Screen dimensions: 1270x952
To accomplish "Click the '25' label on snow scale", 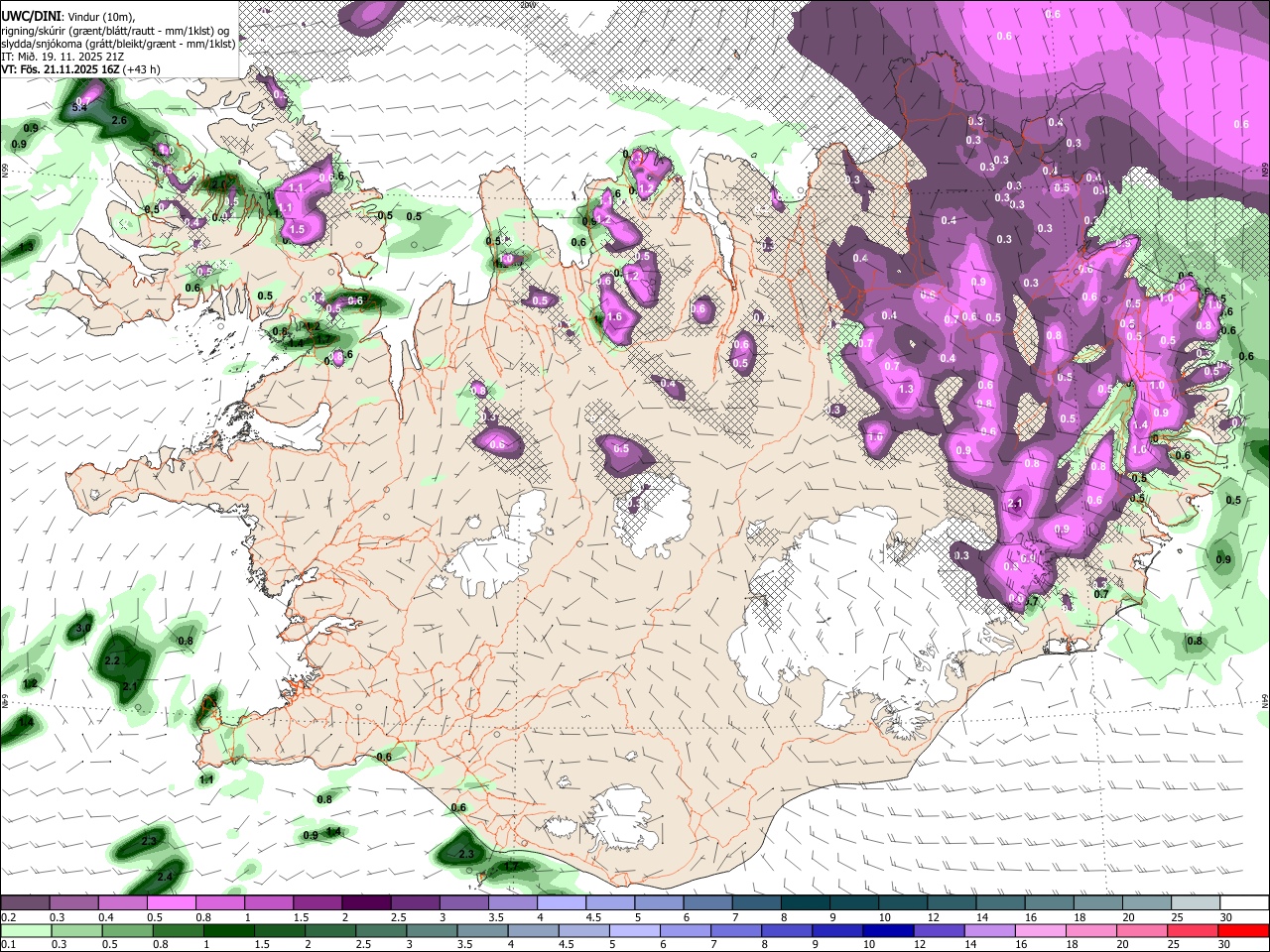I will [1177, 916].
